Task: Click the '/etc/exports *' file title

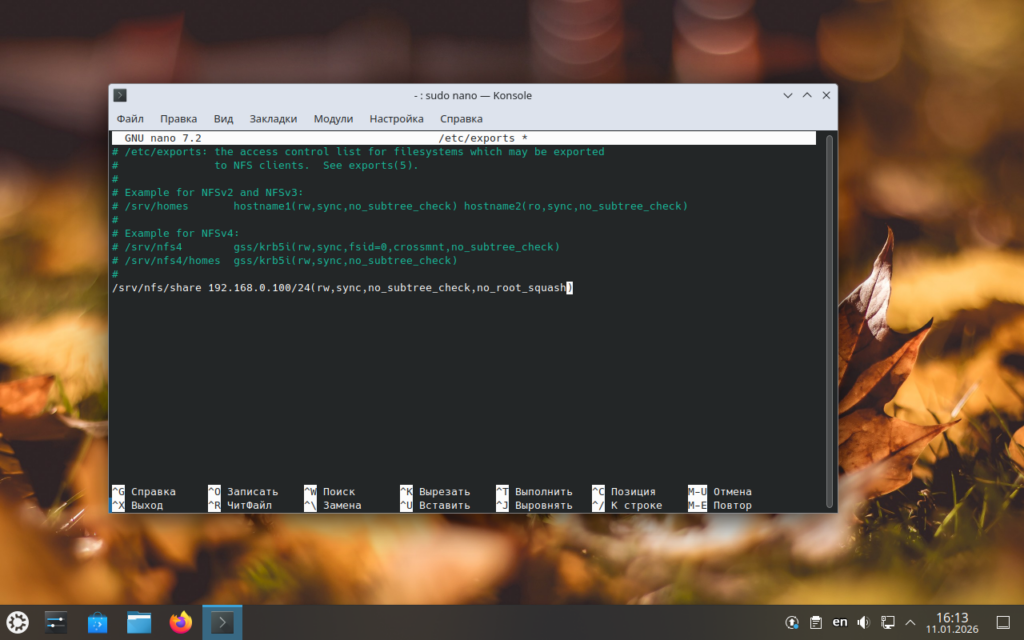Action: pos(483,138)
